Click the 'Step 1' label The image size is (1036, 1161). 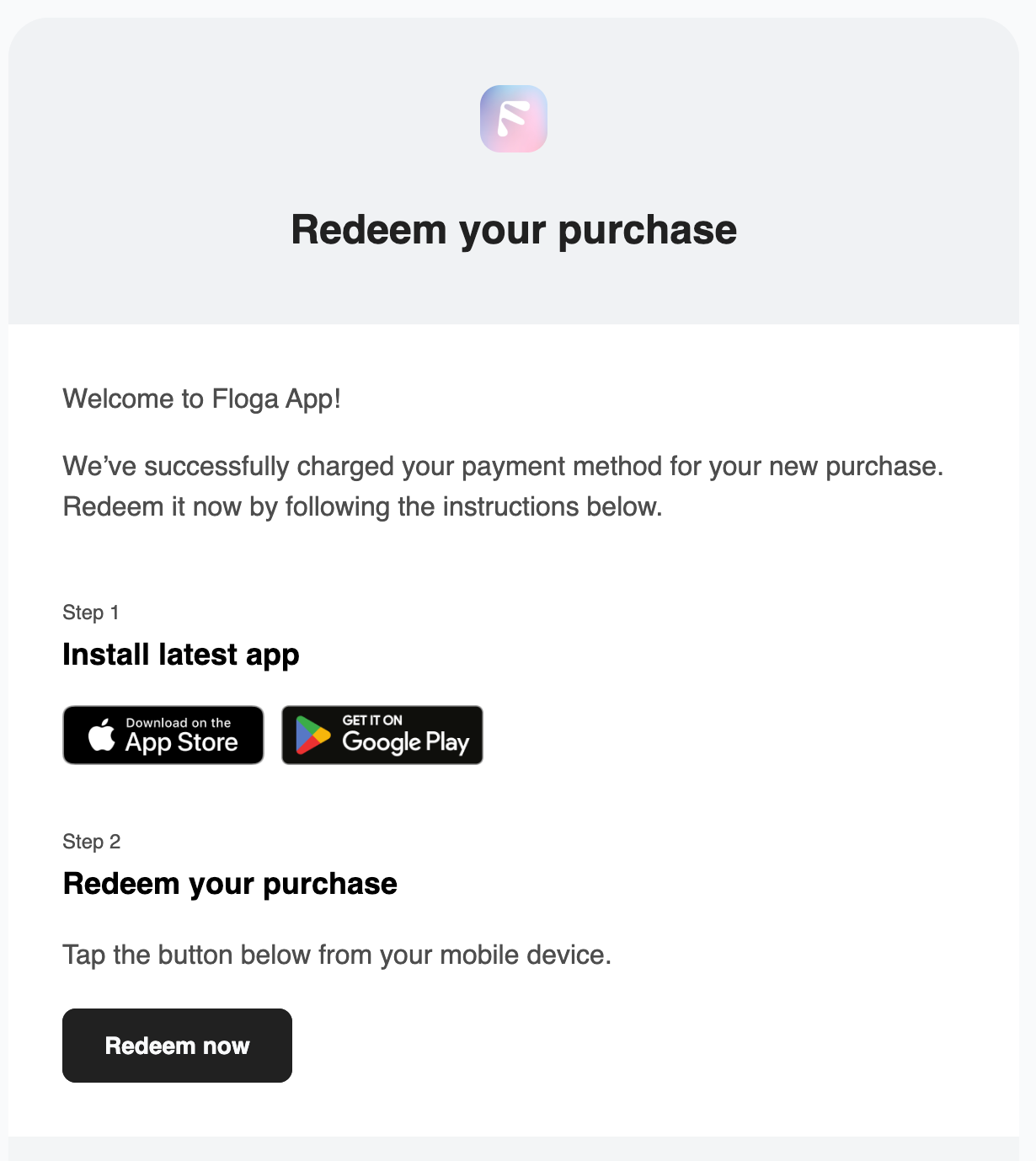click(91, 613)
